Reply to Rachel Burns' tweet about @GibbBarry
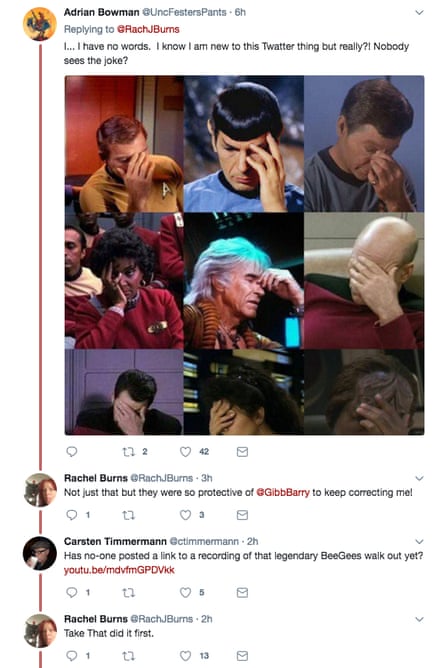The image size is (445, 668). [72, 515]
